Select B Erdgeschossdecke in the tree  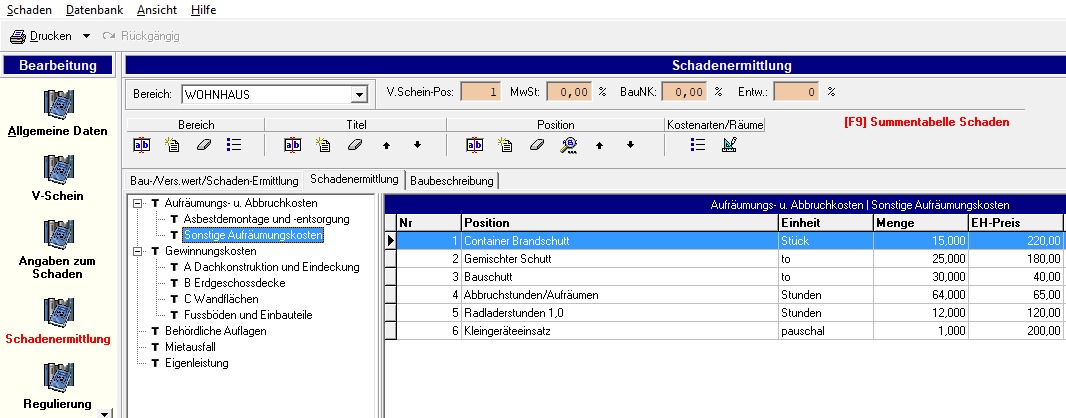click(235, 283)
